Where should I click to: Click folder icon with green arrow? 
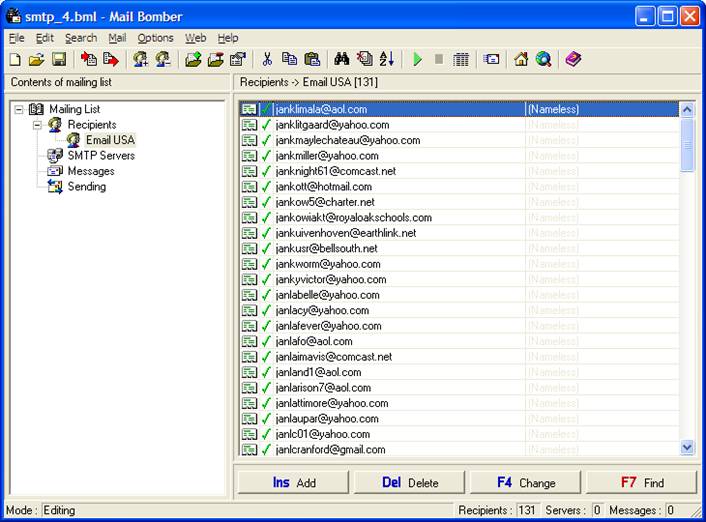tap(193, 59)
